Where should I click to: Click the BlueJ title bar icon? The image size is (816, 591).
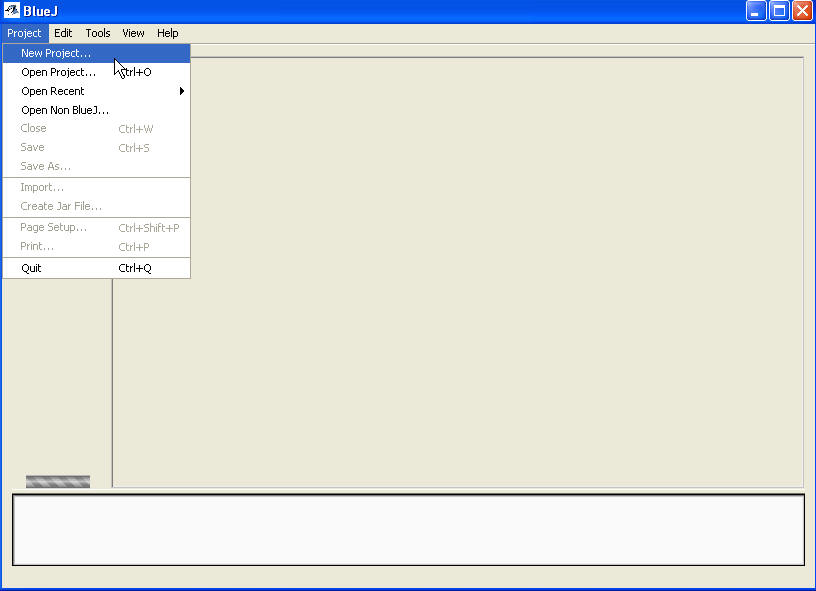click(12, 11)
